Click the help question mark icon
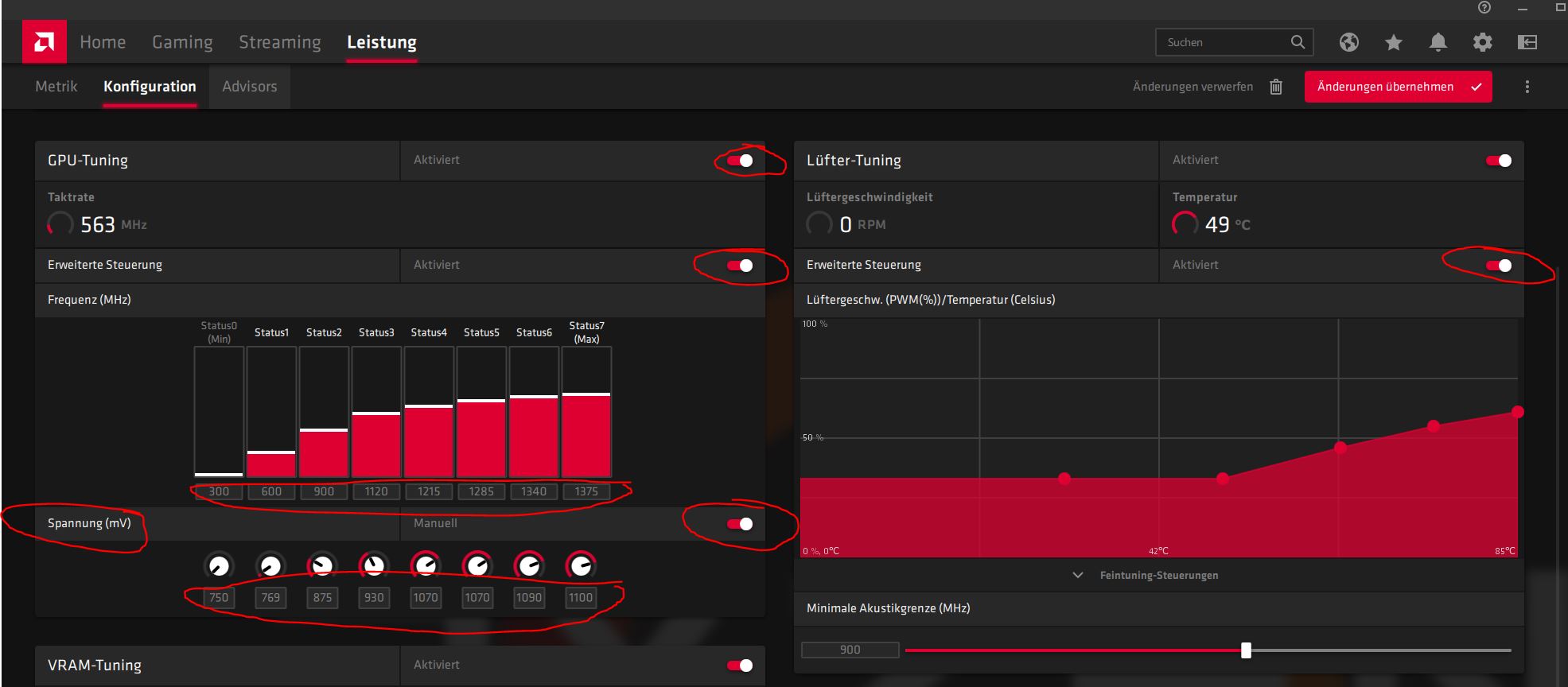This screenshot has height=687, width=1568. click(x=1484, y=8)
